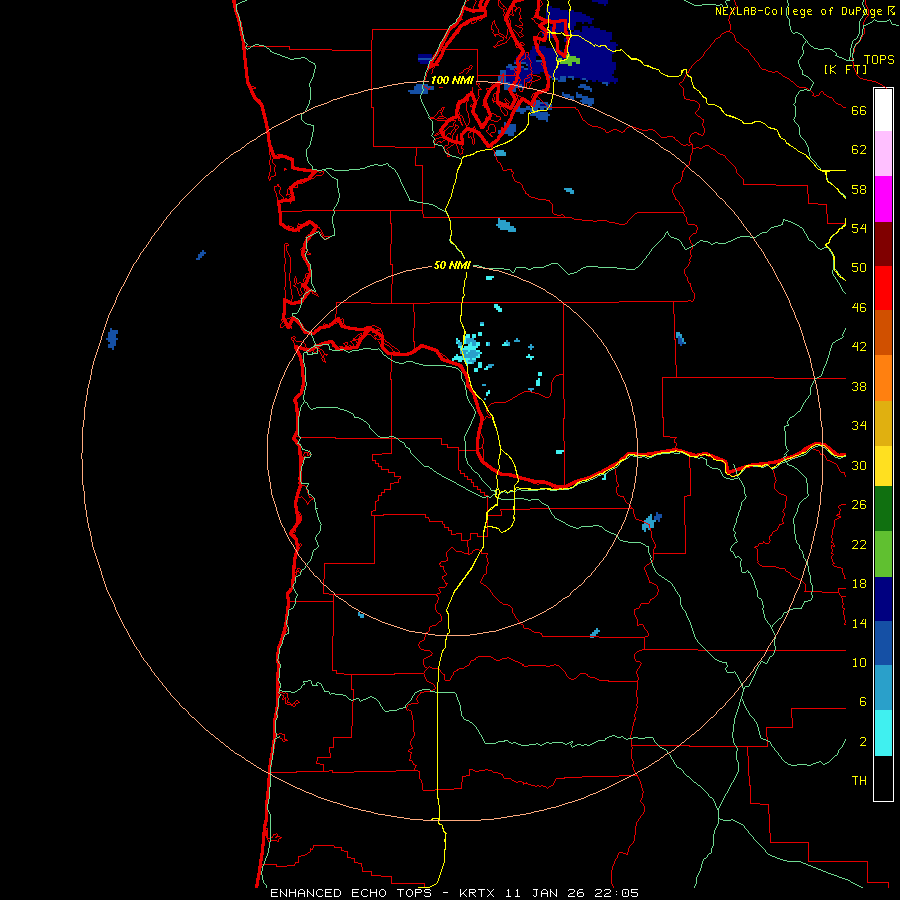The image size is (900, 900).
Task: Click the TH legend label
Action: pos(859,781)
